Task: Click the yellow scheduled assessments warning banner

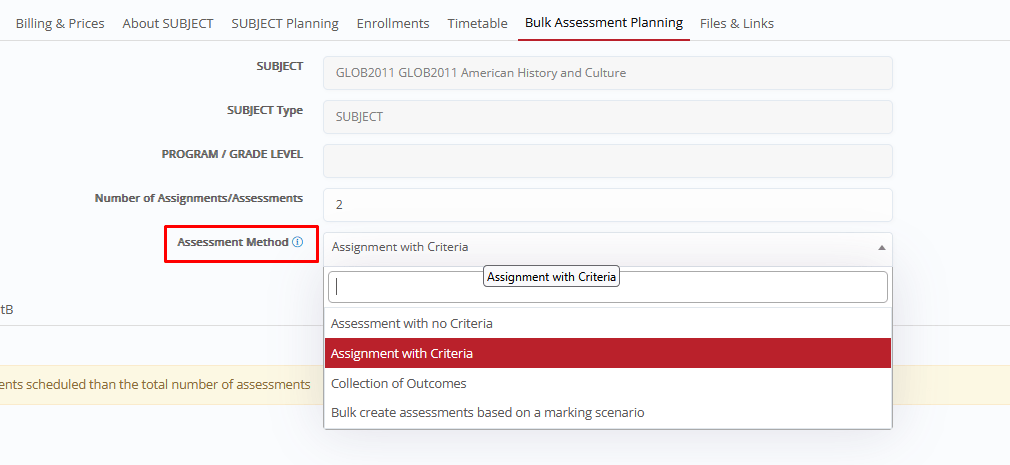Action: click(160, 384)
